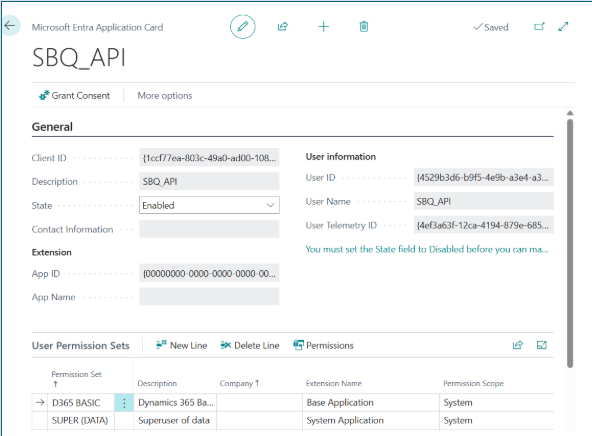Screen dimensions: 592x436
Task: Click the 'Dynamics 365 Ba...' description cell
Action: (175, 403)
